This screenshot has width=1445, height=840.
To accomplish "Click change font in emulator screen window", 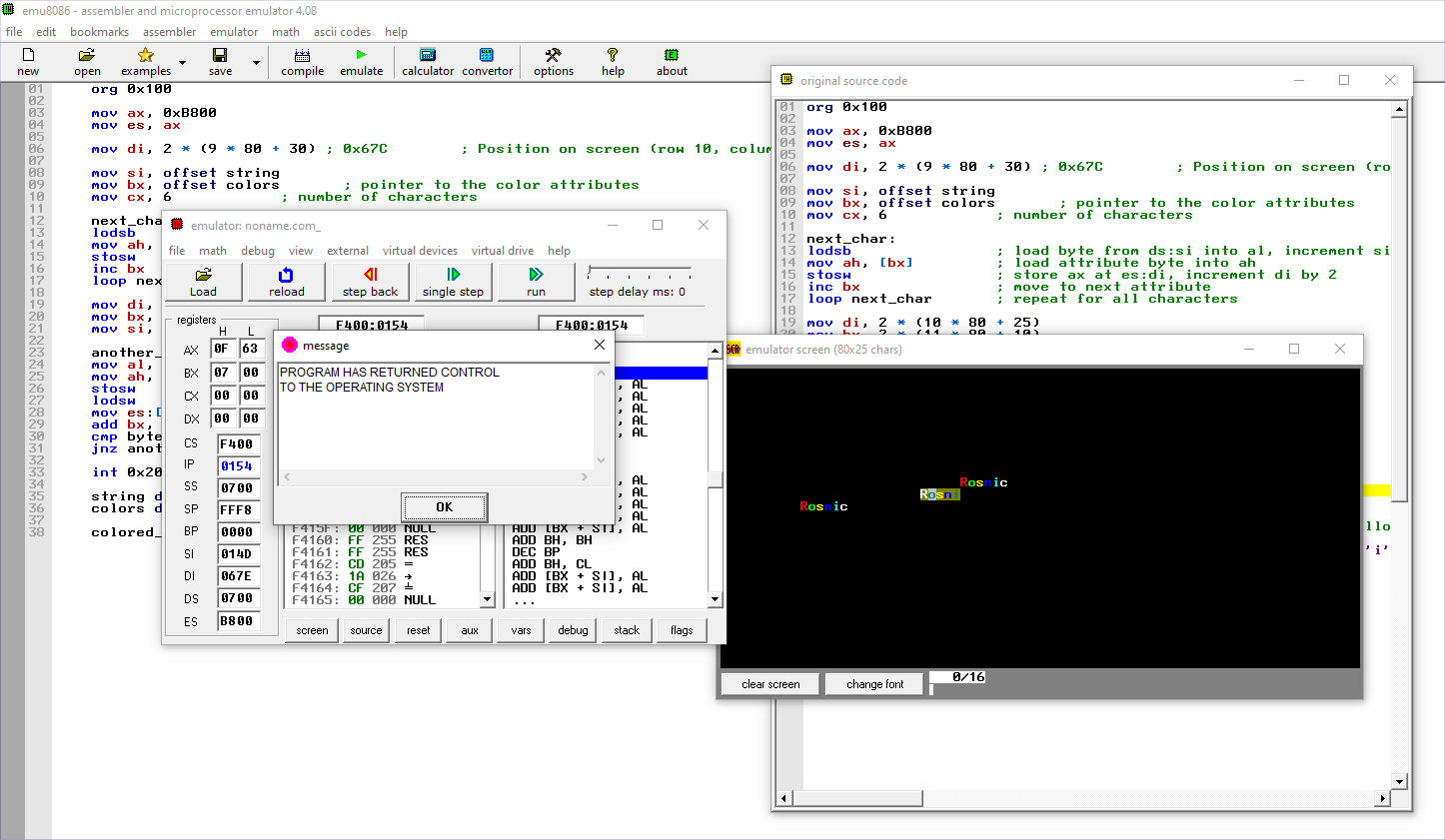I will pos(874,684).
